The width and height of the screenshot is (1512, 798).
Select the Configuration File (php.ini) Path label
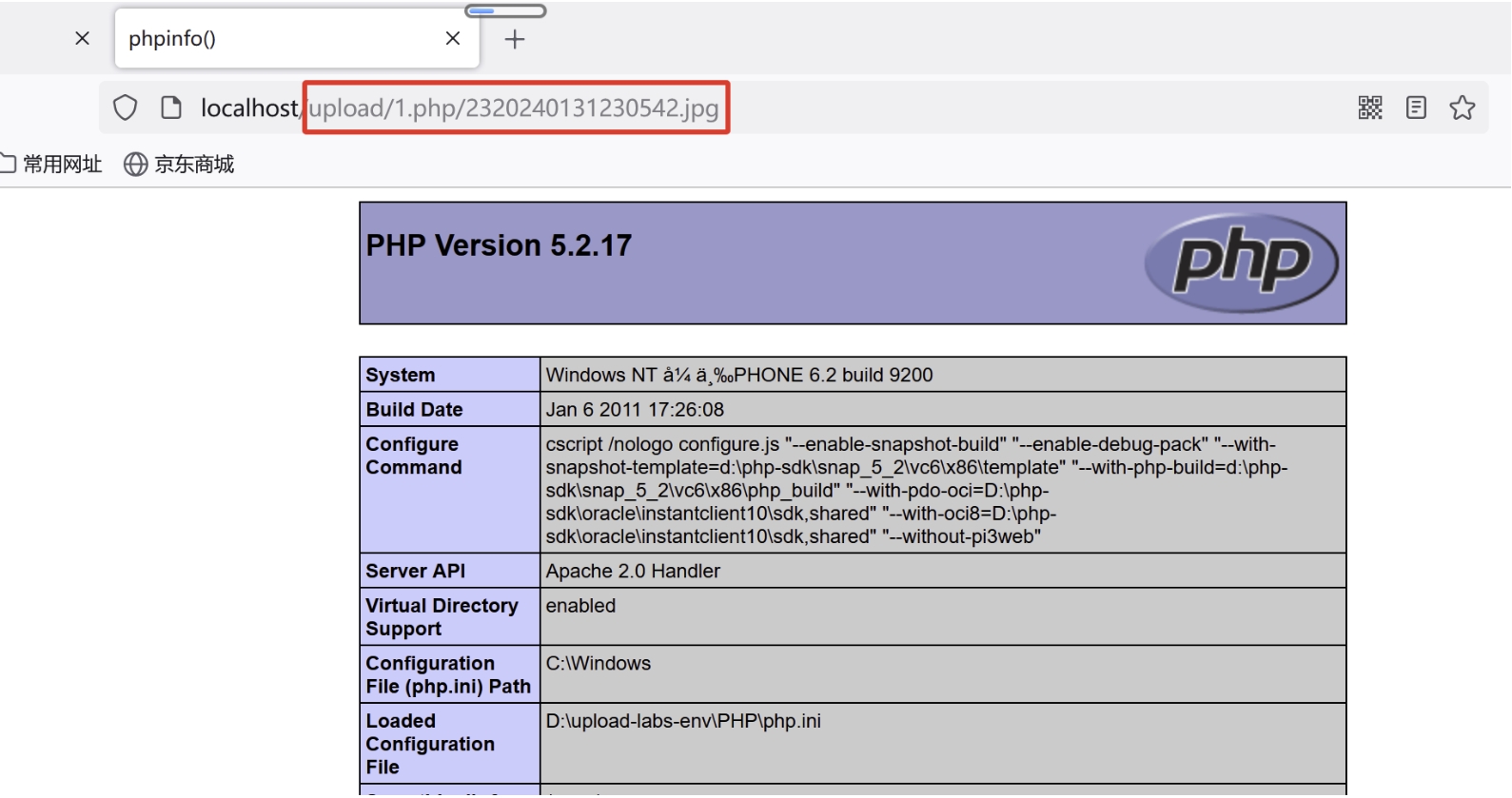(448, 674)
